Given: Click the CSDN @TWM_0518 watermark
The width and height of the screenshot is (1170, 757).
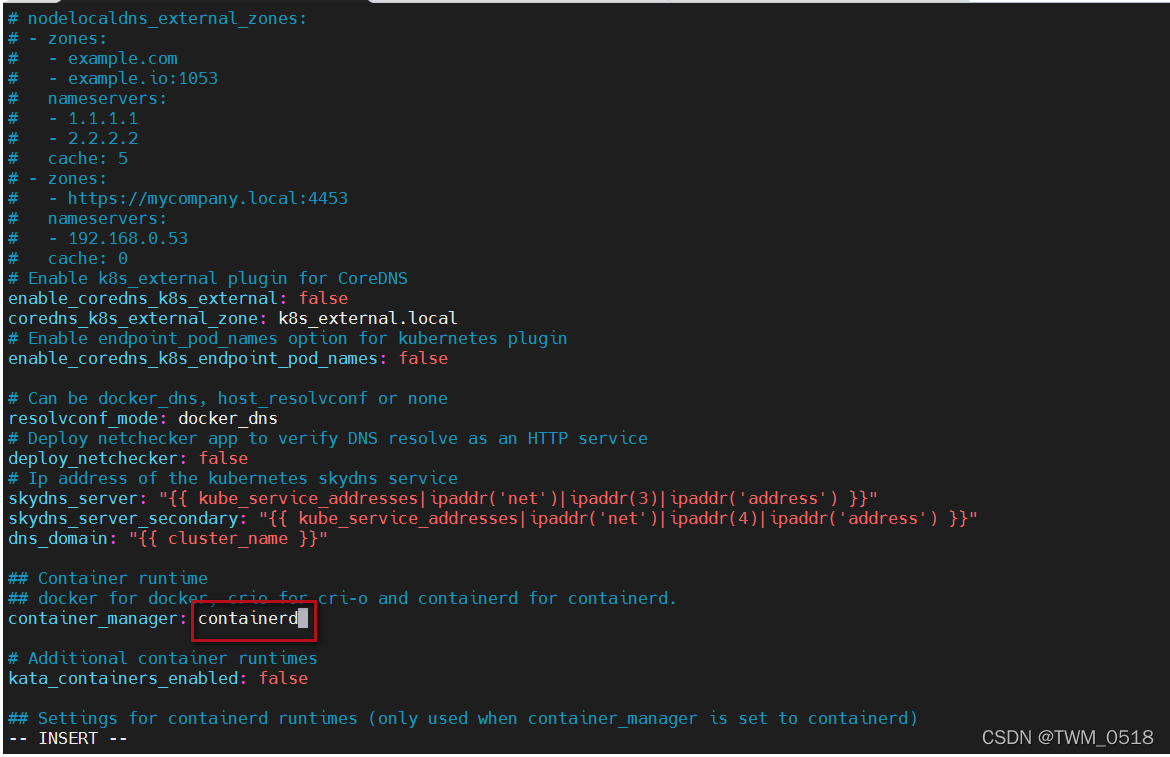Looking at the screenshot, I should [x=1067, y=737].
